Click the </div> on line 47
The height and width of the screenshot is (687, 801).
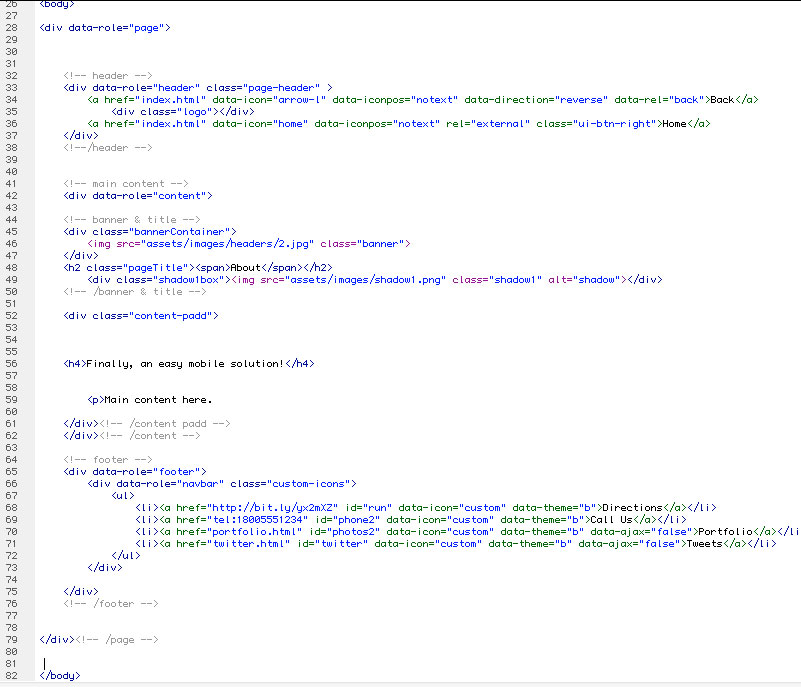(81, 256)
